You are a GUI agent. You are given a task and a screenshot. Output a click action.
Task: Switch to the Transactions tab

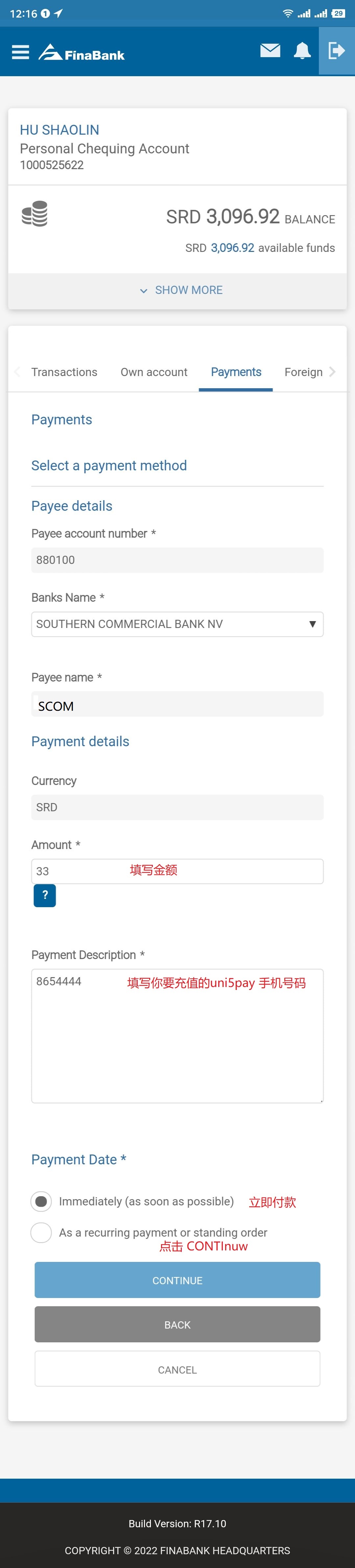coord(64,372)
